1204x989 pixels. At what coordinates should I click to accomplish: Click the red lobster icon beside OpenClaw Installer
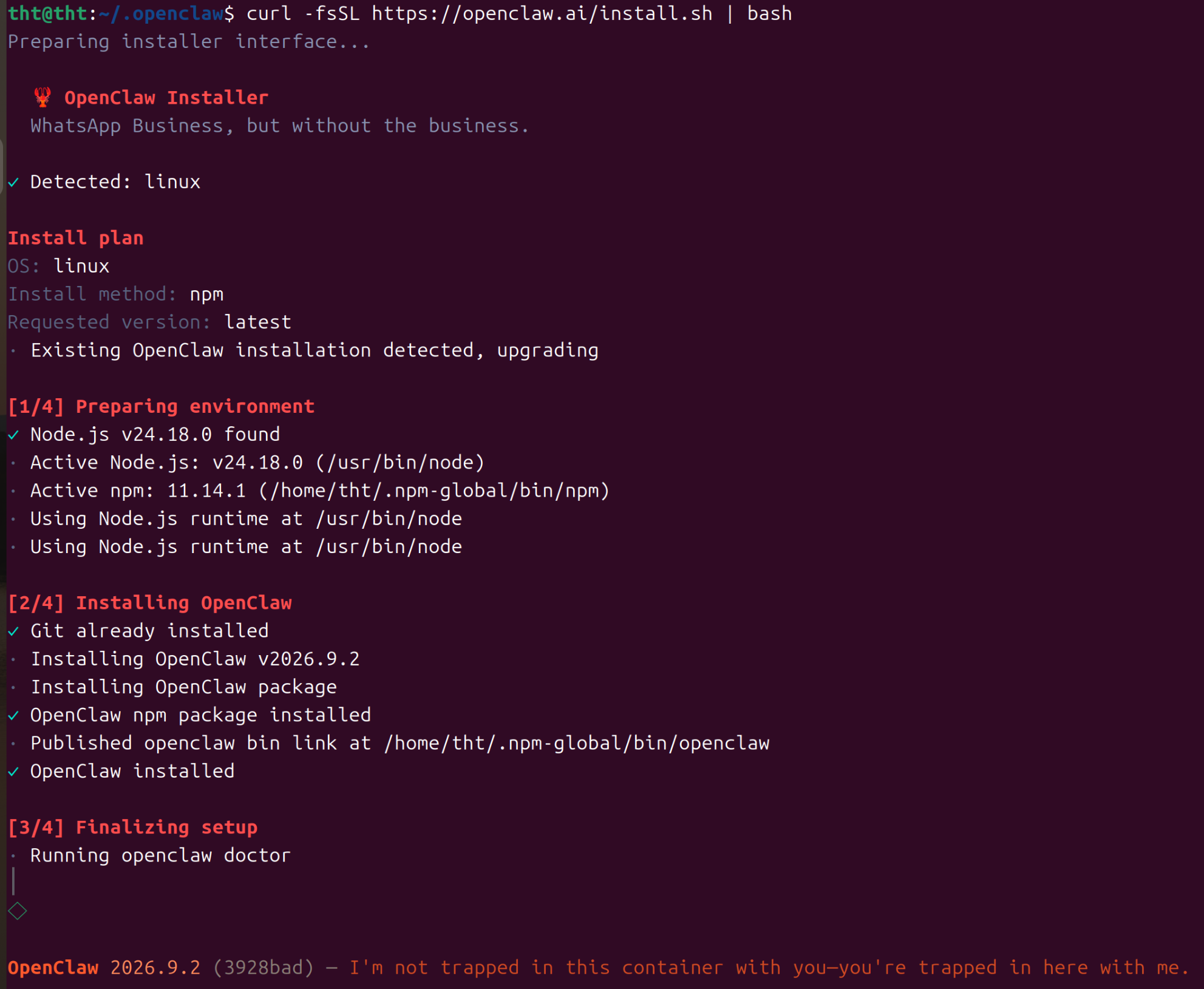click(x=43, y=97)
